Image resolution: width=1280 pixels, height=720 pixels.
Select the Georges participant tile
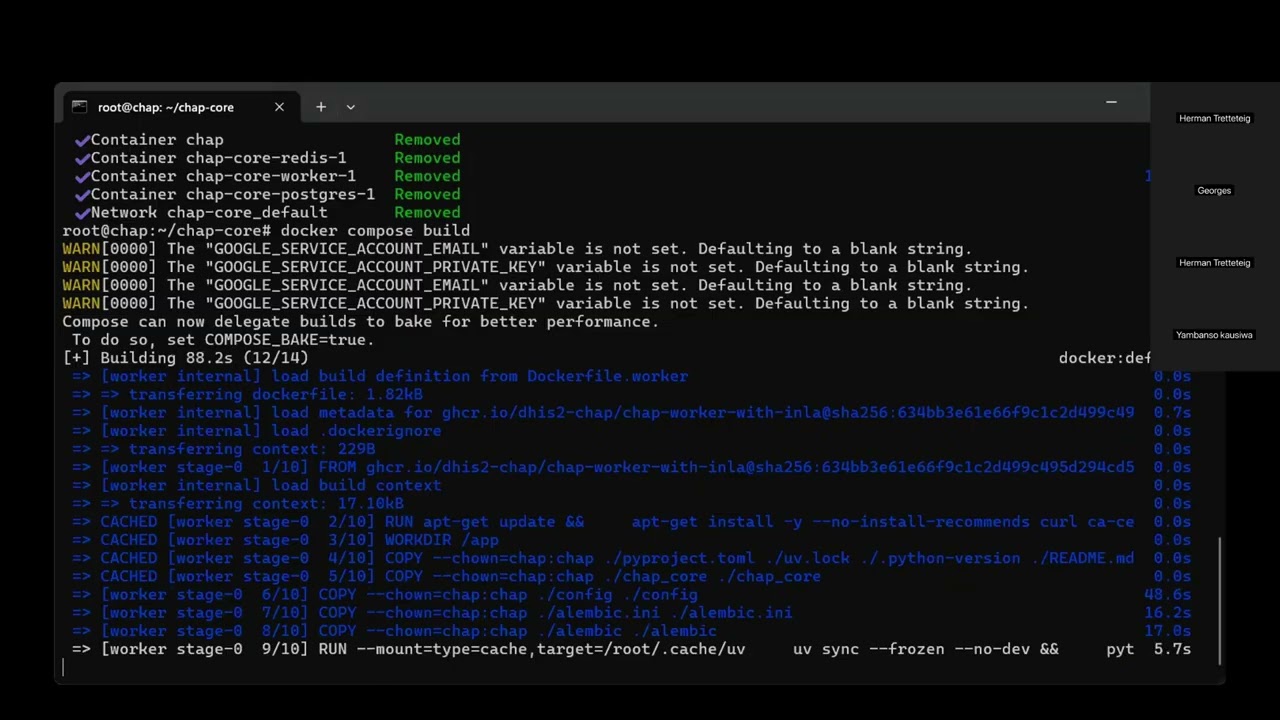tap(1215, 190)
